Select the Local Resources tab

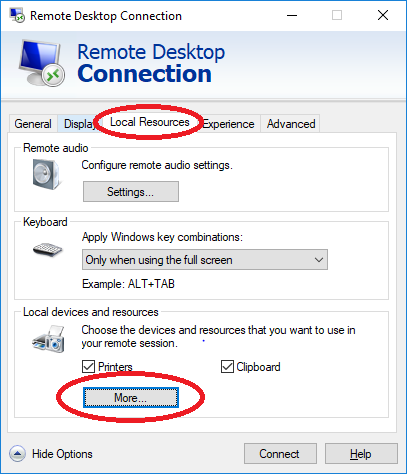150,122
